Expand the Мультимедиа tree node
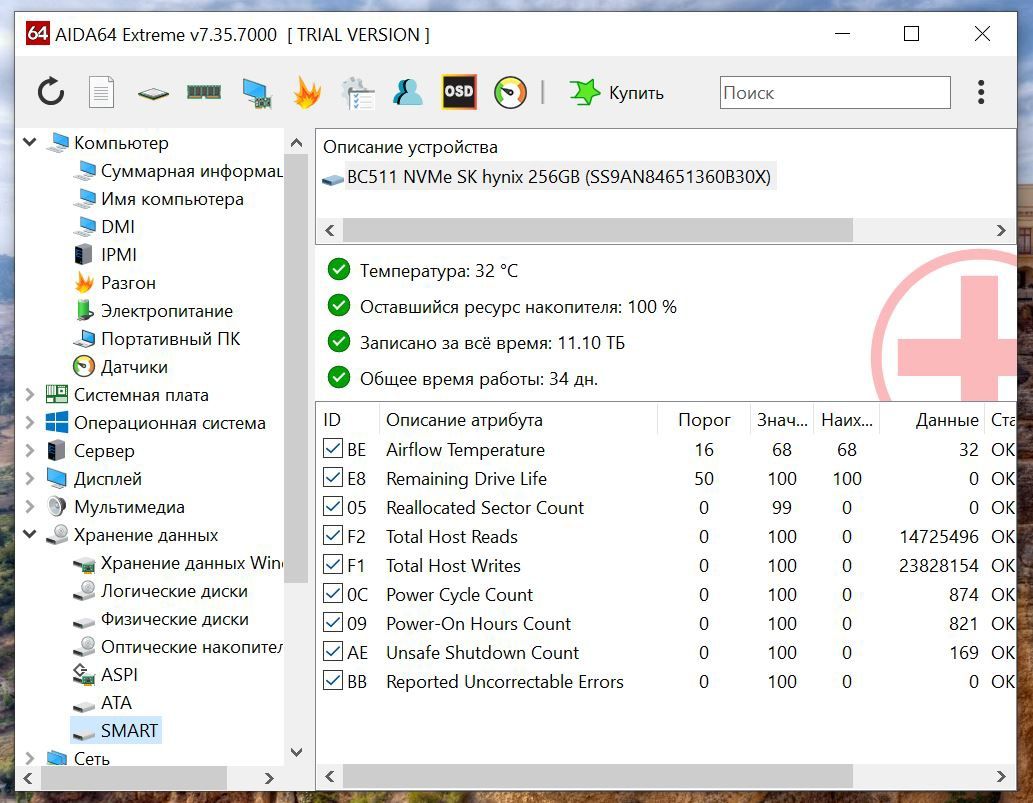The image size is (1033, 803). (30, 507)
